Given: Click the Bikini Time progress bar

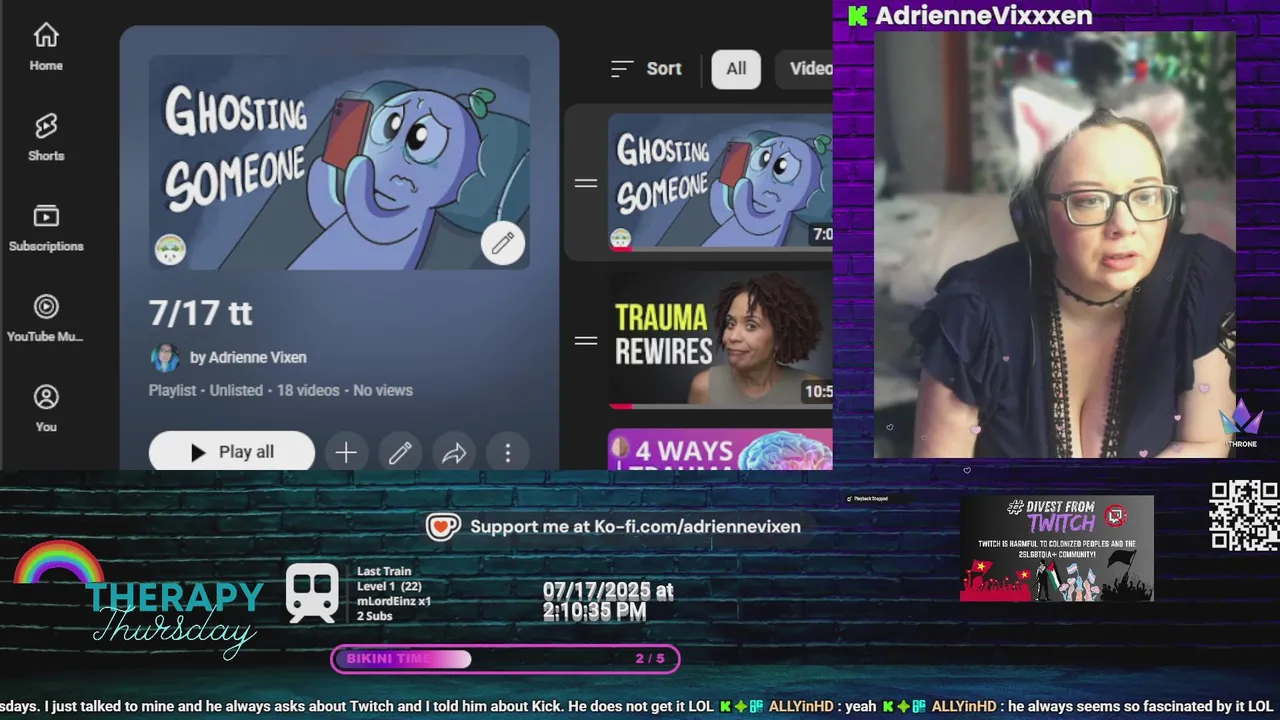Looking at the screenshot, I should point(505,659).
